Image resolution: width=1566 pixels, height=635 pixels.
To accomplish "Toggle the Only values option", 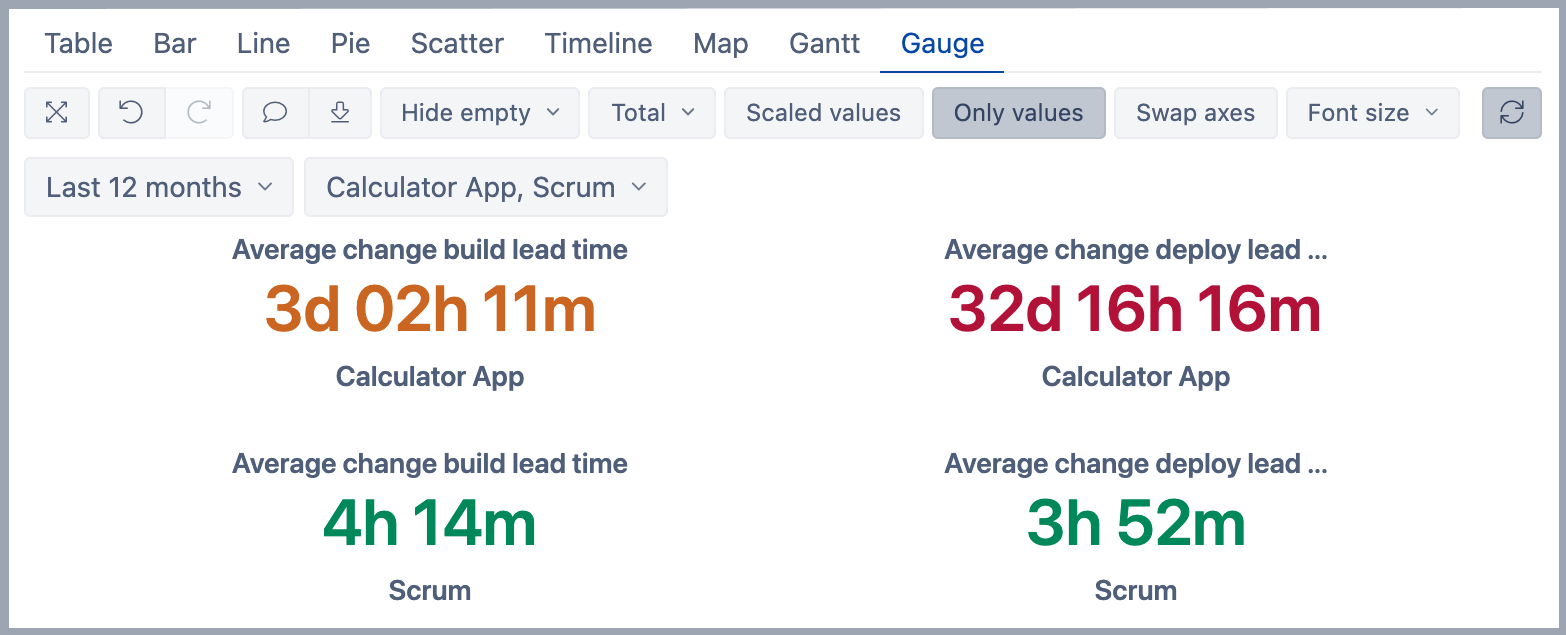I will (x=1018, y=113).
